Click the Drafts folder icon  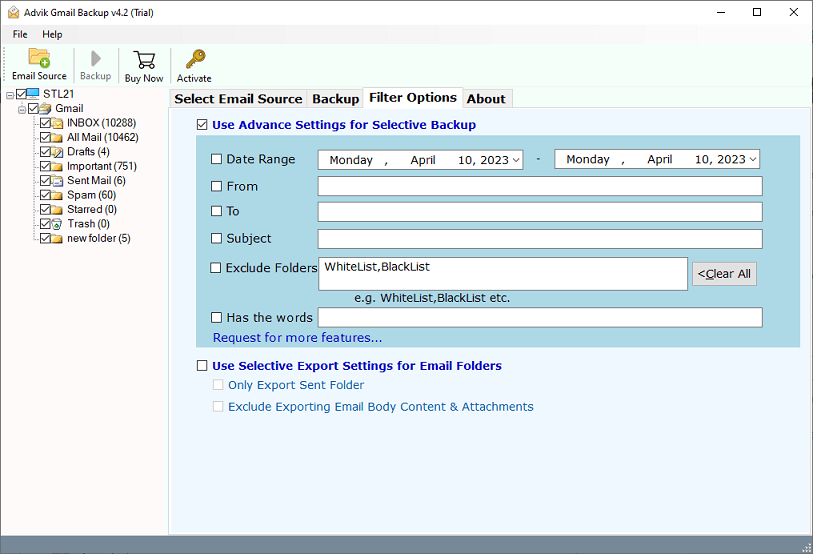[57, 152]
